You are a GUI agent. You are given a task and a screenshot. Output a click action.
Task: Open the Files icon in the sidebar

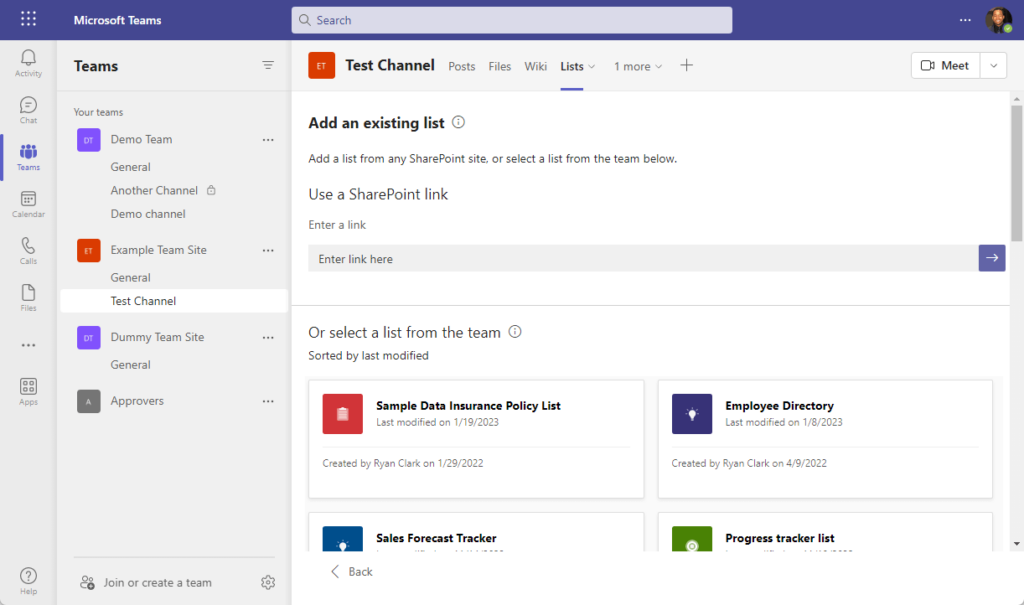(x=28, y=298)
